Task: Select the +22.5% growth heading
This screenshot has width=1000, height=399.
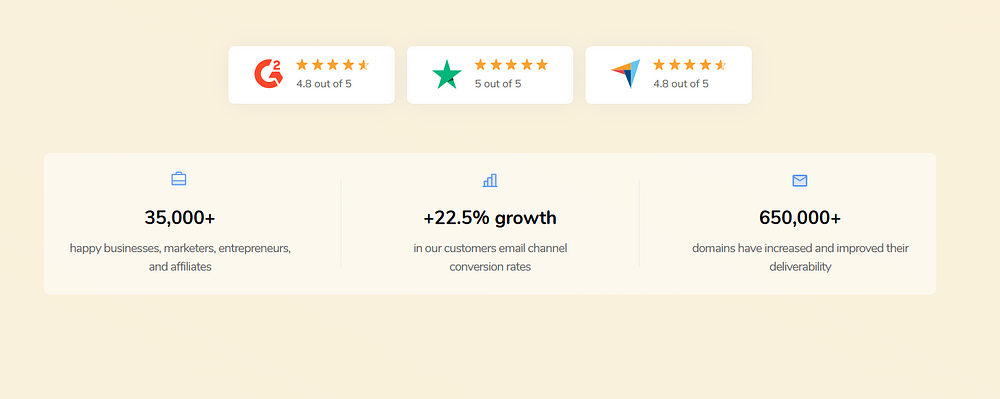Action: click(490, 218)
